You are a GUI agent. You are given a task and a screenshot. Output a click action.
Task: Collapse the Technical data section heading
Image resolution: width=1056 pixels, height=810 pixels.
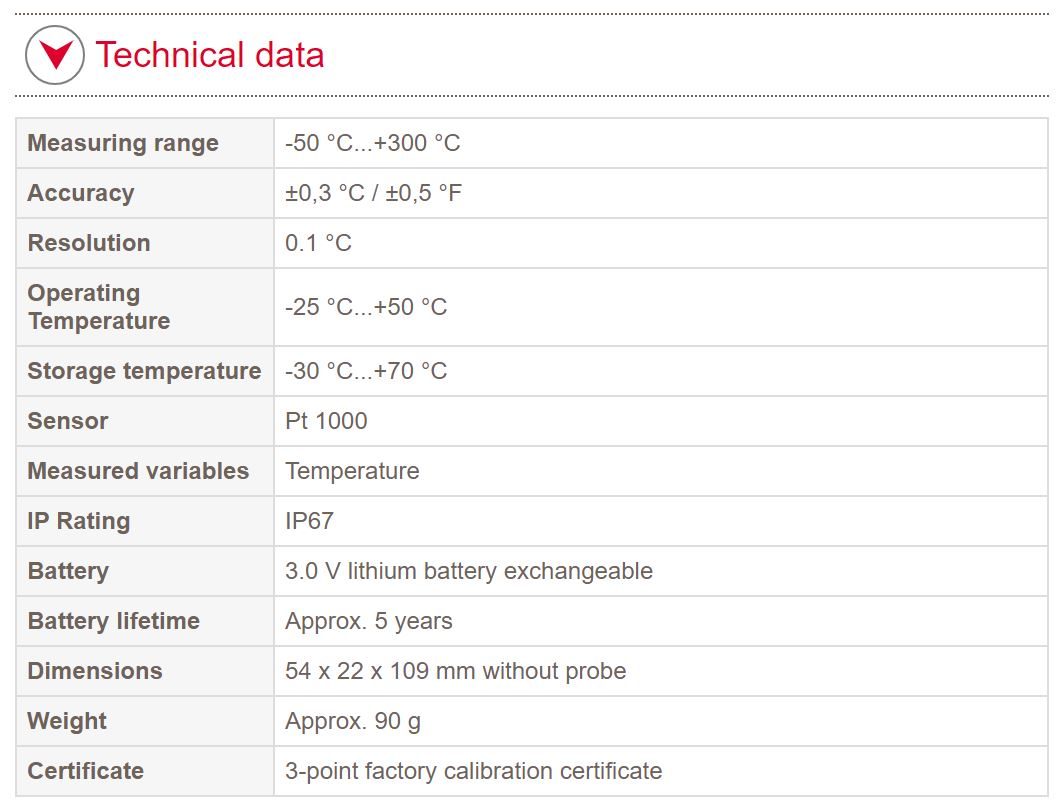tap(209, 54)
